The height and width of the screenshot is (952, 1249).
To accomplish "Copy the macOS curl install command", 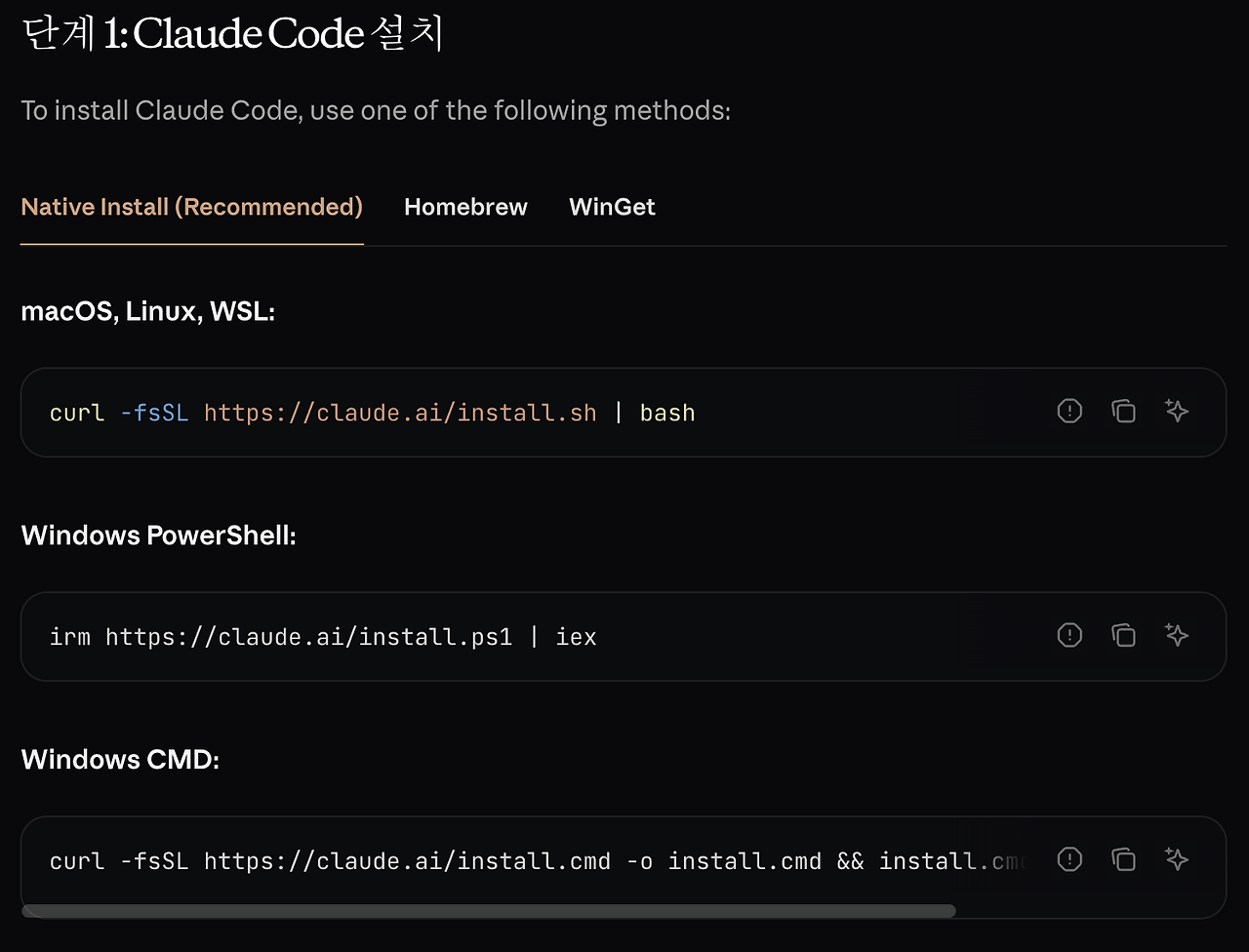I will point(1123,411).
